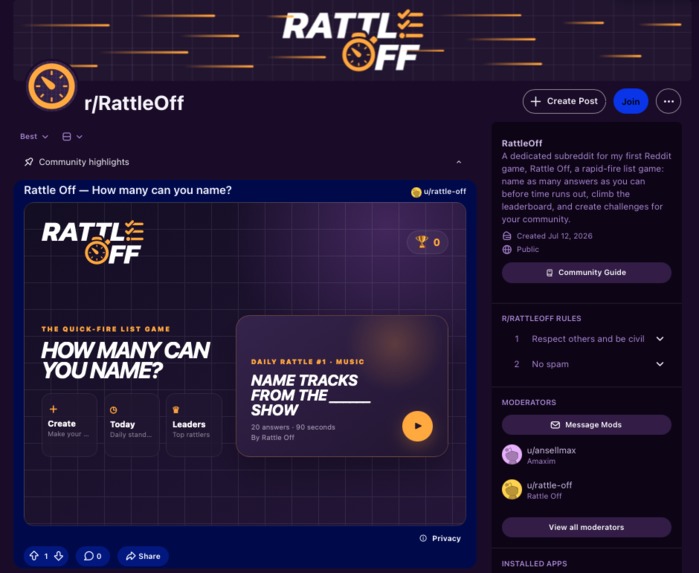Screen dimensions: 699x573
Task: Click the R/RATTLEOFF RULES heading
Action: click(x=541, y=318)
